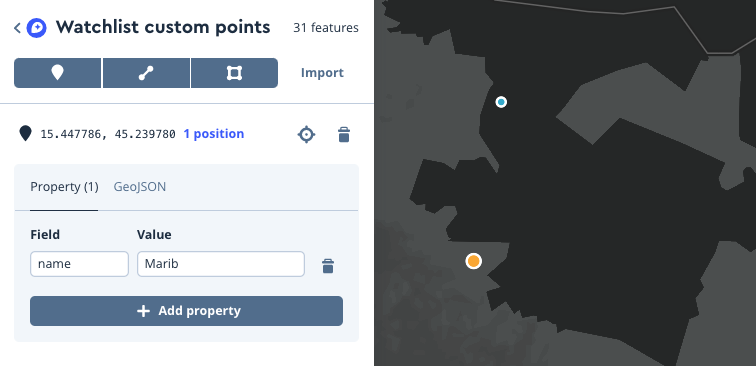Select the draw line tool

(146, 73)
